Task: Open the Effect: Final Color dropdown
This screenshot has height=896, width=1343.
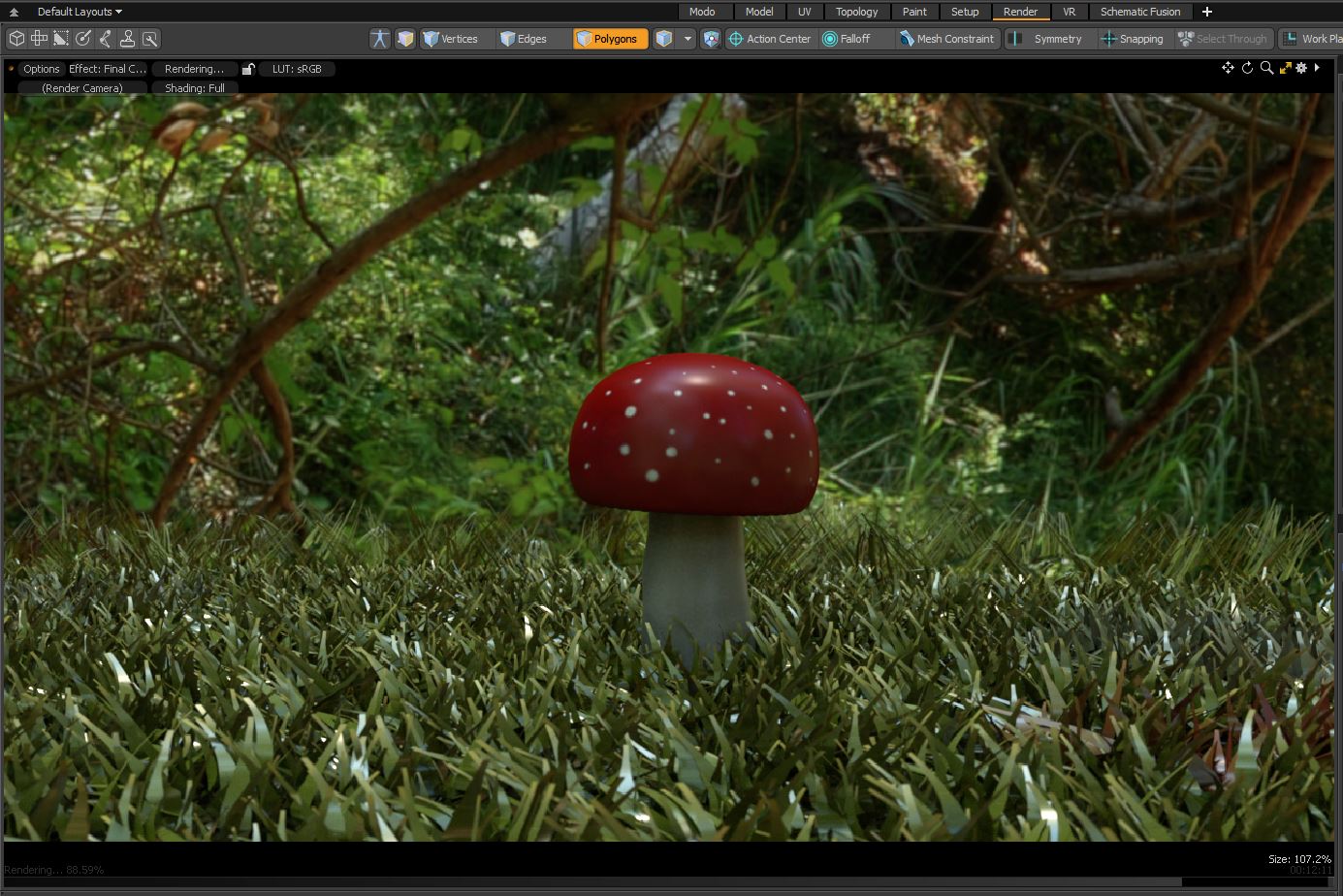Action: point(108,69)
